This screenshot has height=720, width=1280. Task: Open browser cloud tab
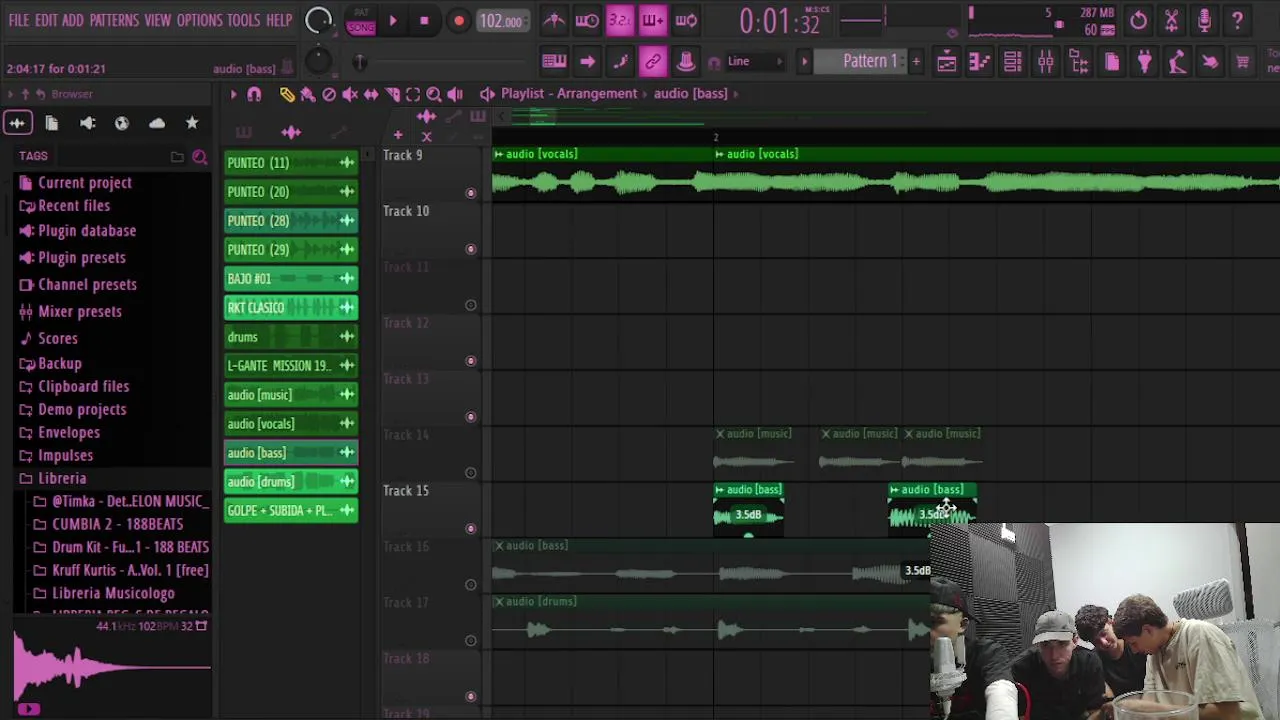(x=157, y=123)
